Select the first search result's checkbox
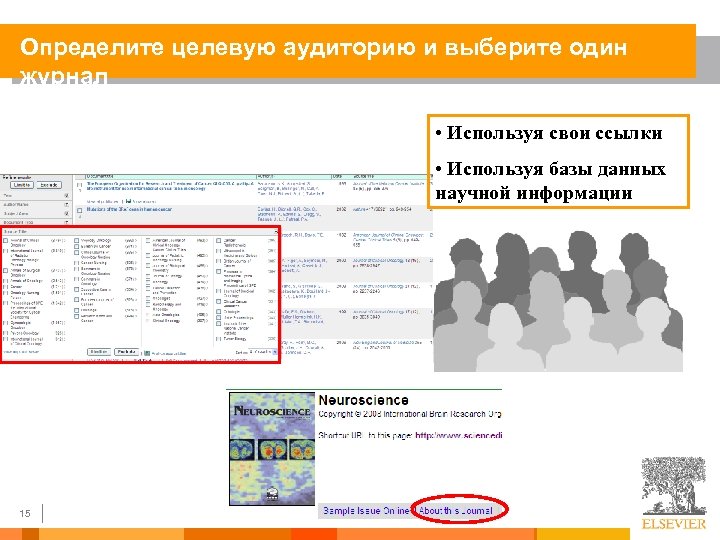The width and height of the screenshot is (720, 540). (x=79, y=186)
